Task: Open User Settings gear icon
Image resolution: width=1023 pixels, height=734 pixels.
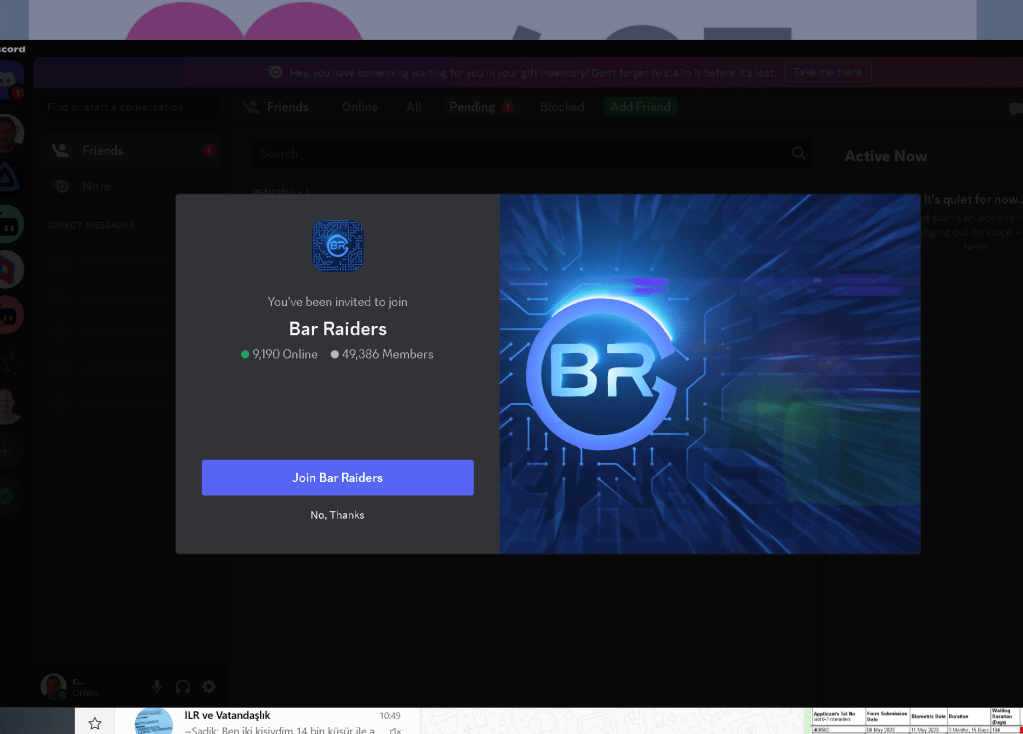Action: (209, 686)
